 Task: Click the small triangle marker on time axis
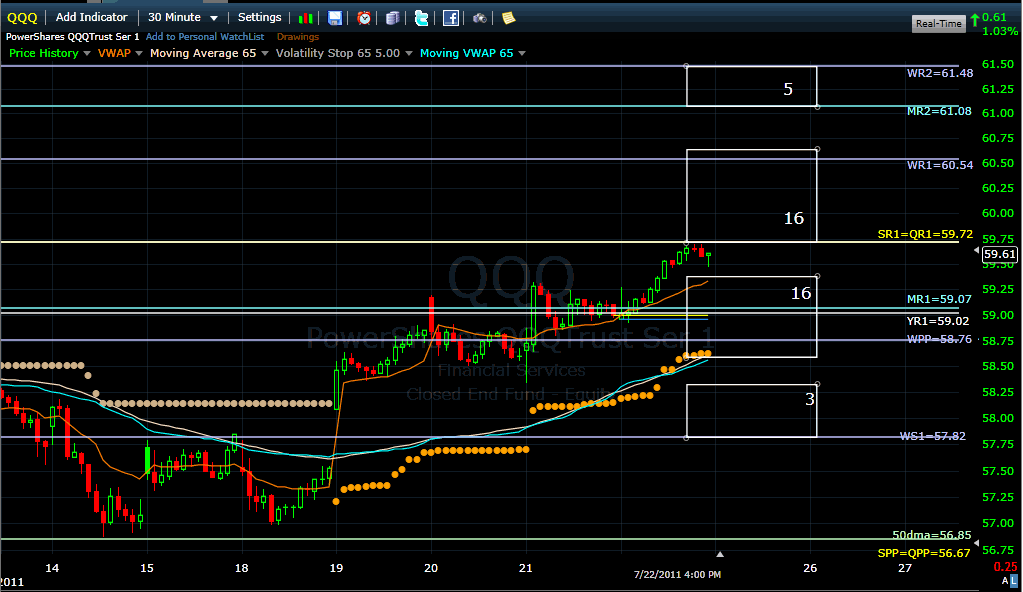point(720,554)
